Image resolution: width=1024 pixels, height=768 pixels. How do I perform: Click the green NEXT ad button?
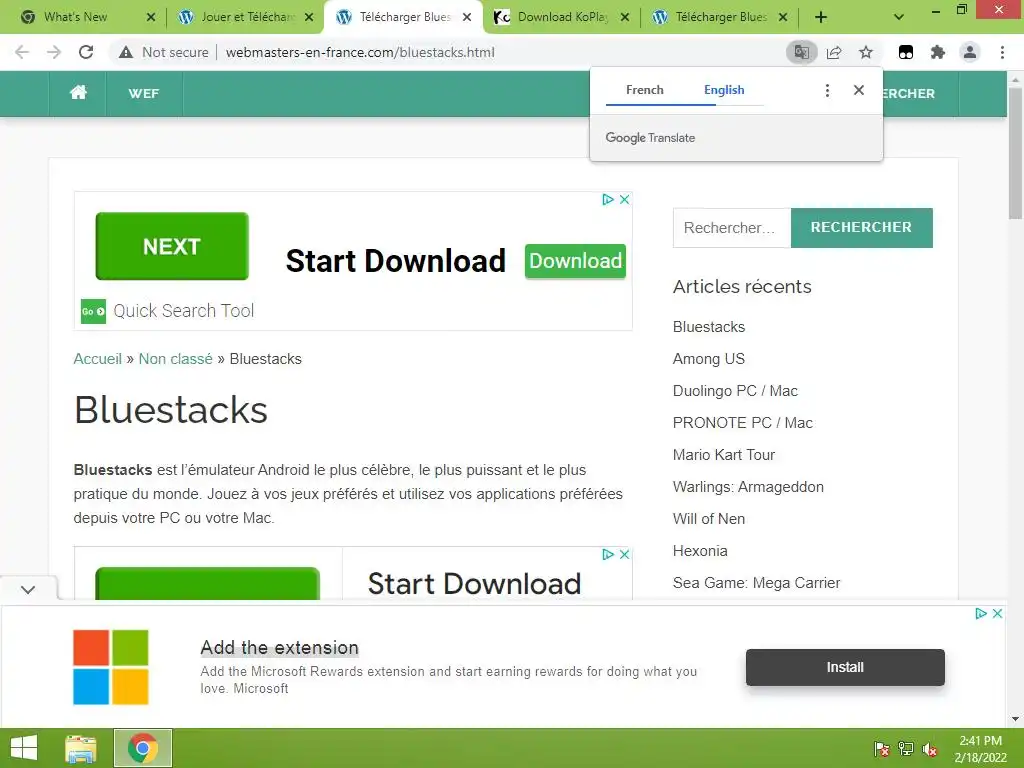[x=172, y=246]
